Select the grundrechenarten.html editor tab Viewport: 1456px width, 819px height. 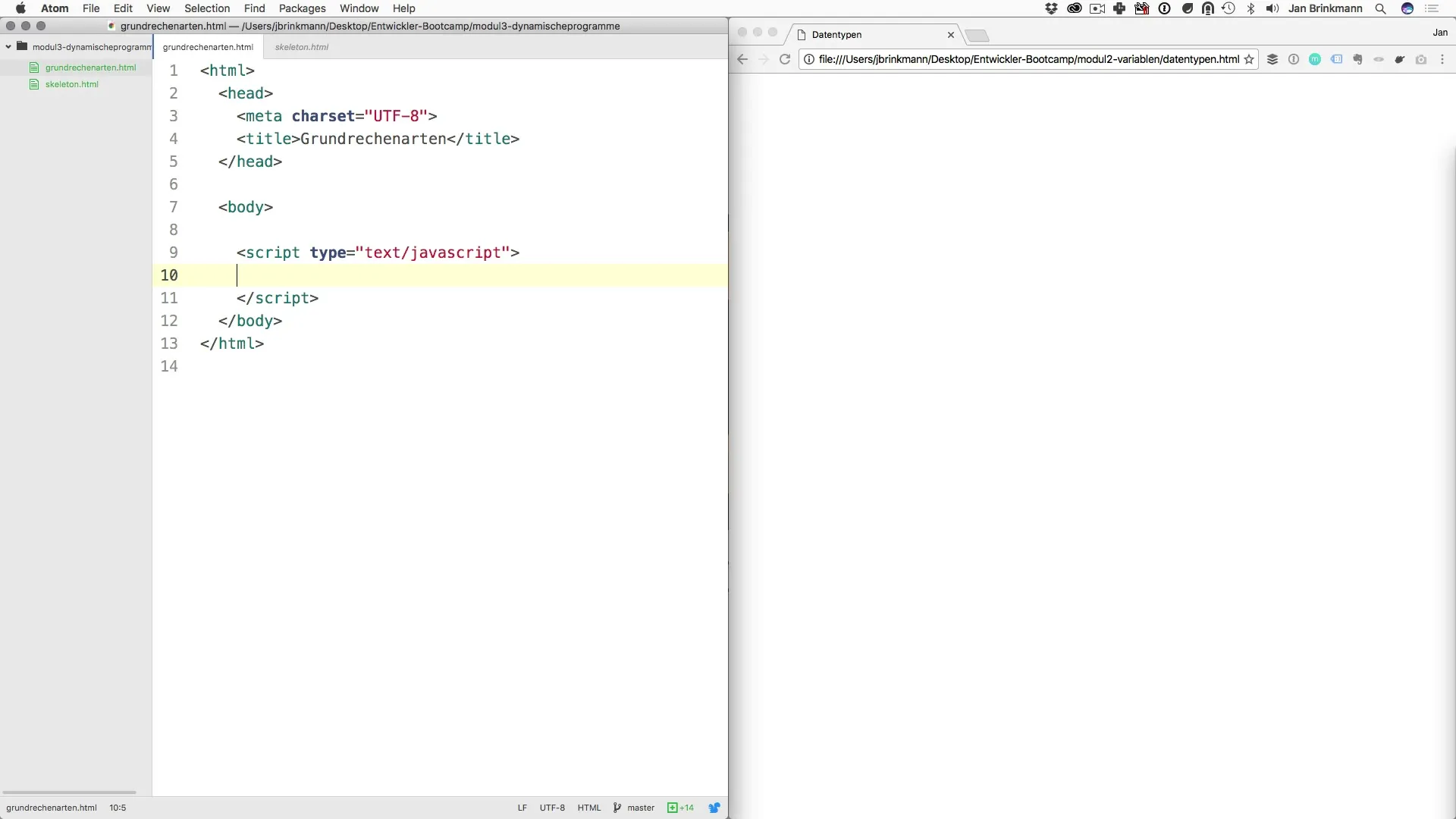(x=208, y=47)
